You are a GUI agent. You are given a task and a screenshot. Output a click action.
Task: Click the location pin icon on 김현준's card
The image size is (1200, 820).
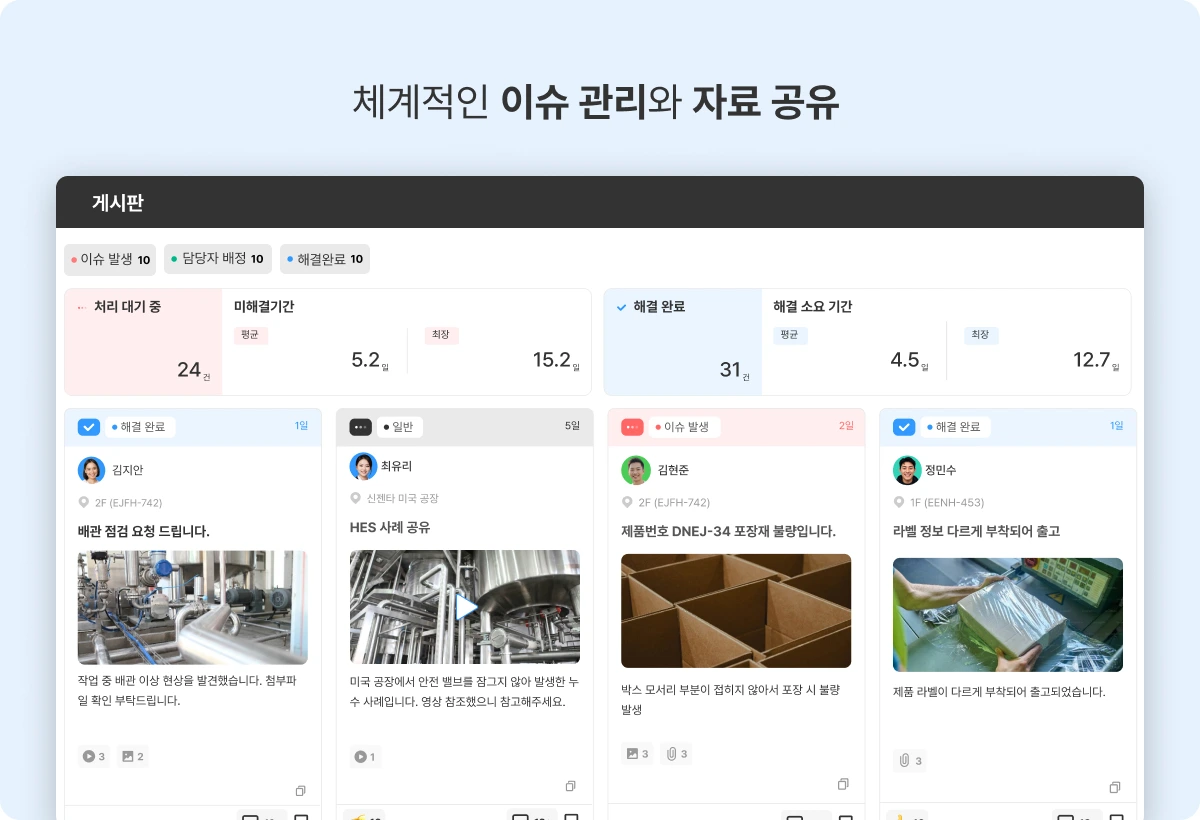point(627,503)
